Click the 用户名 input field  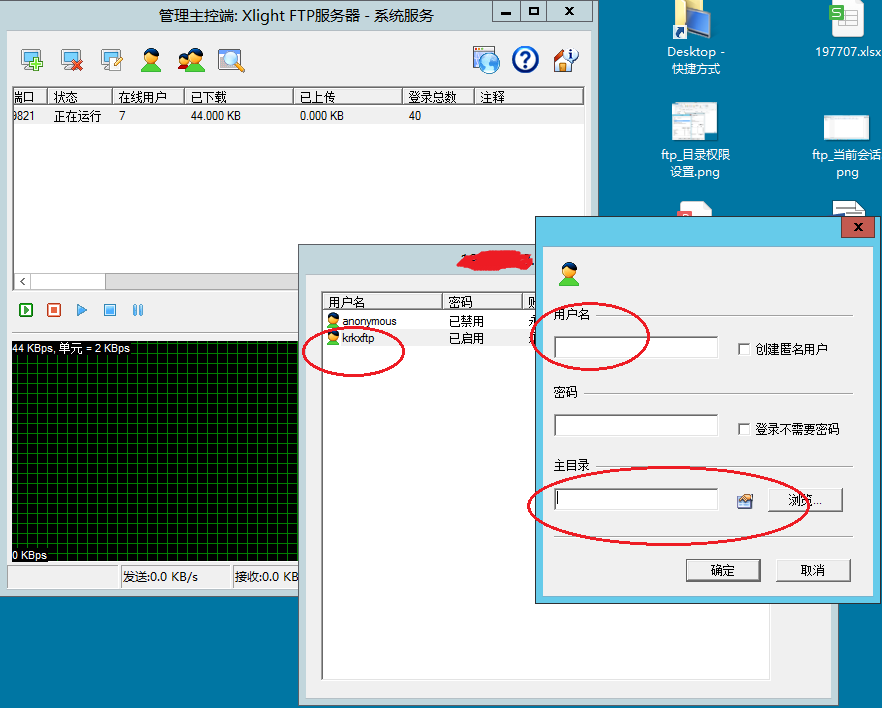click(x=636, y=348)
